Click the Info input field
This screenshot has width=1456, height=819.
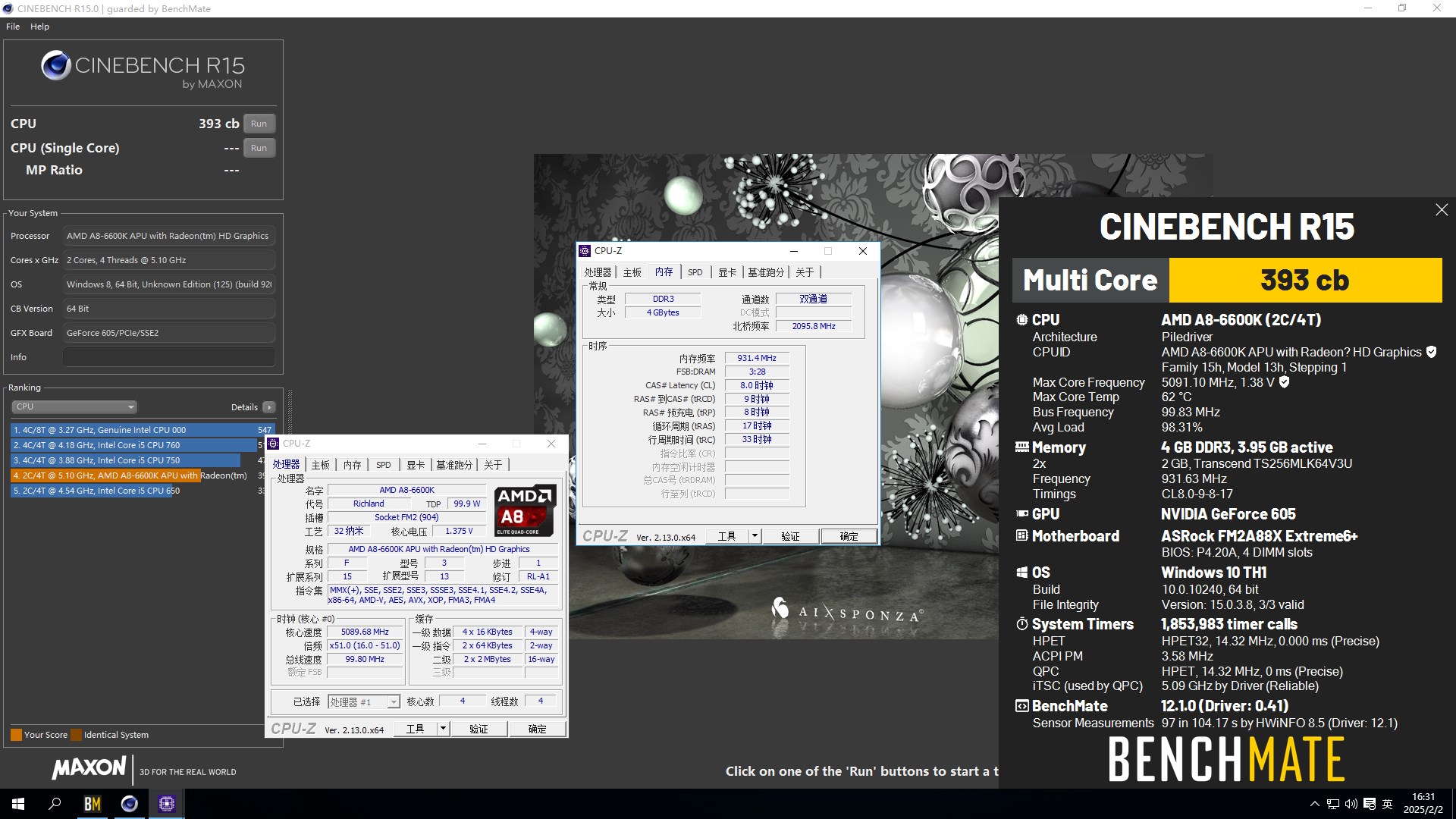coord(168,357)
